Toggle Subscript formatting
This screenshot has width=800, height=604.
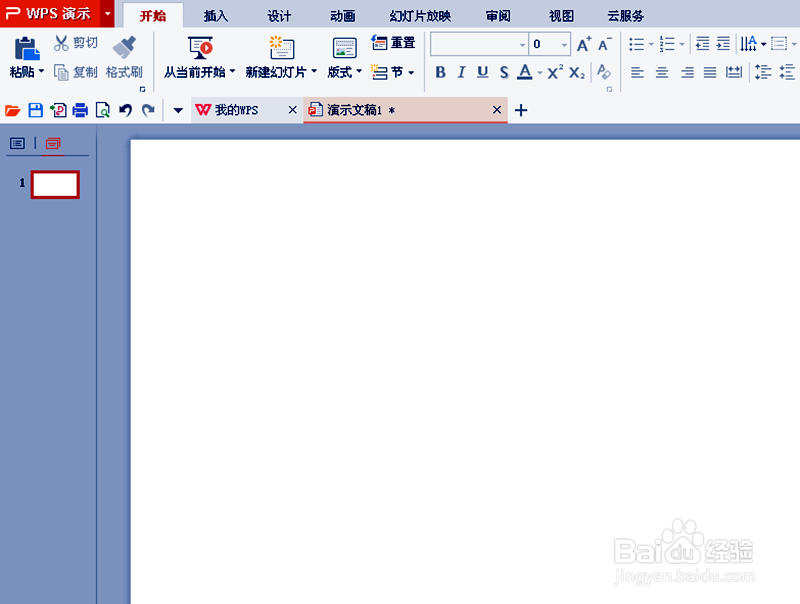[x=577, y=72]
